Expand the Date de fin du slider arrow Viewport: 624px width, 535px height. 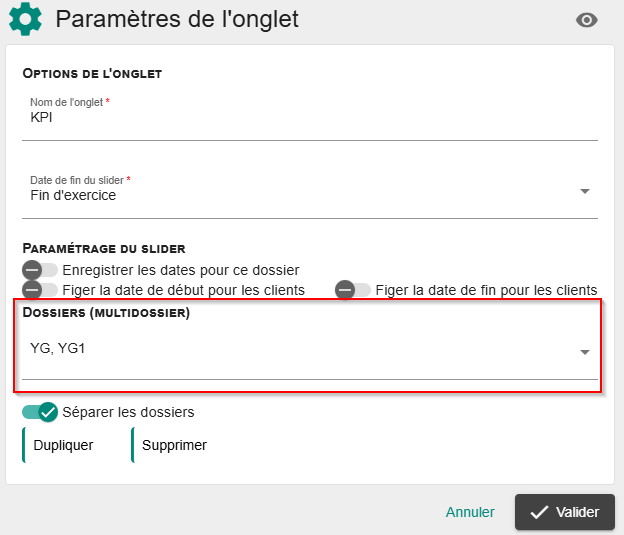click(x=585, y=191)
